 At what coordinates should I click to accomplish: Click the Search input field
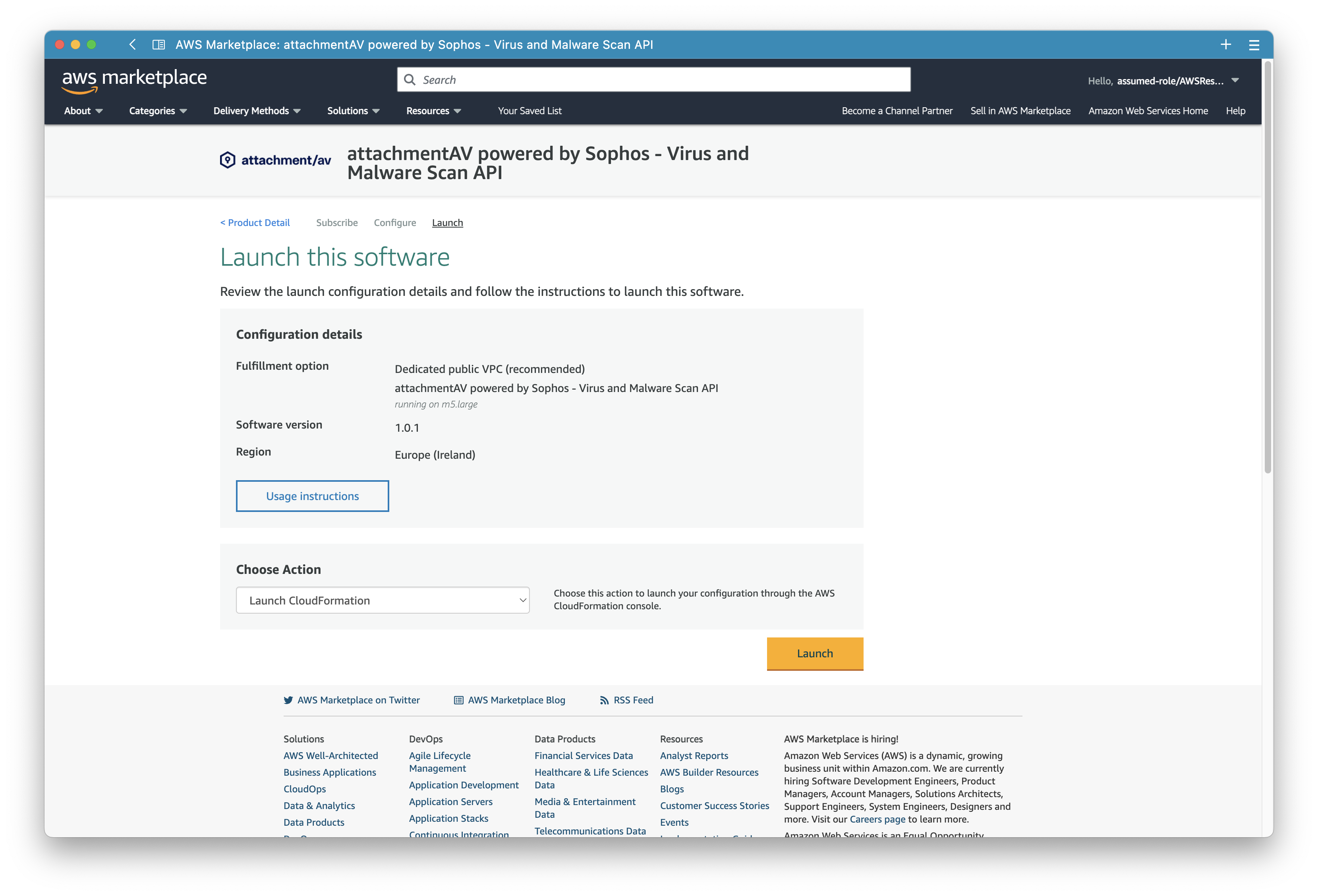pos(653,79)
